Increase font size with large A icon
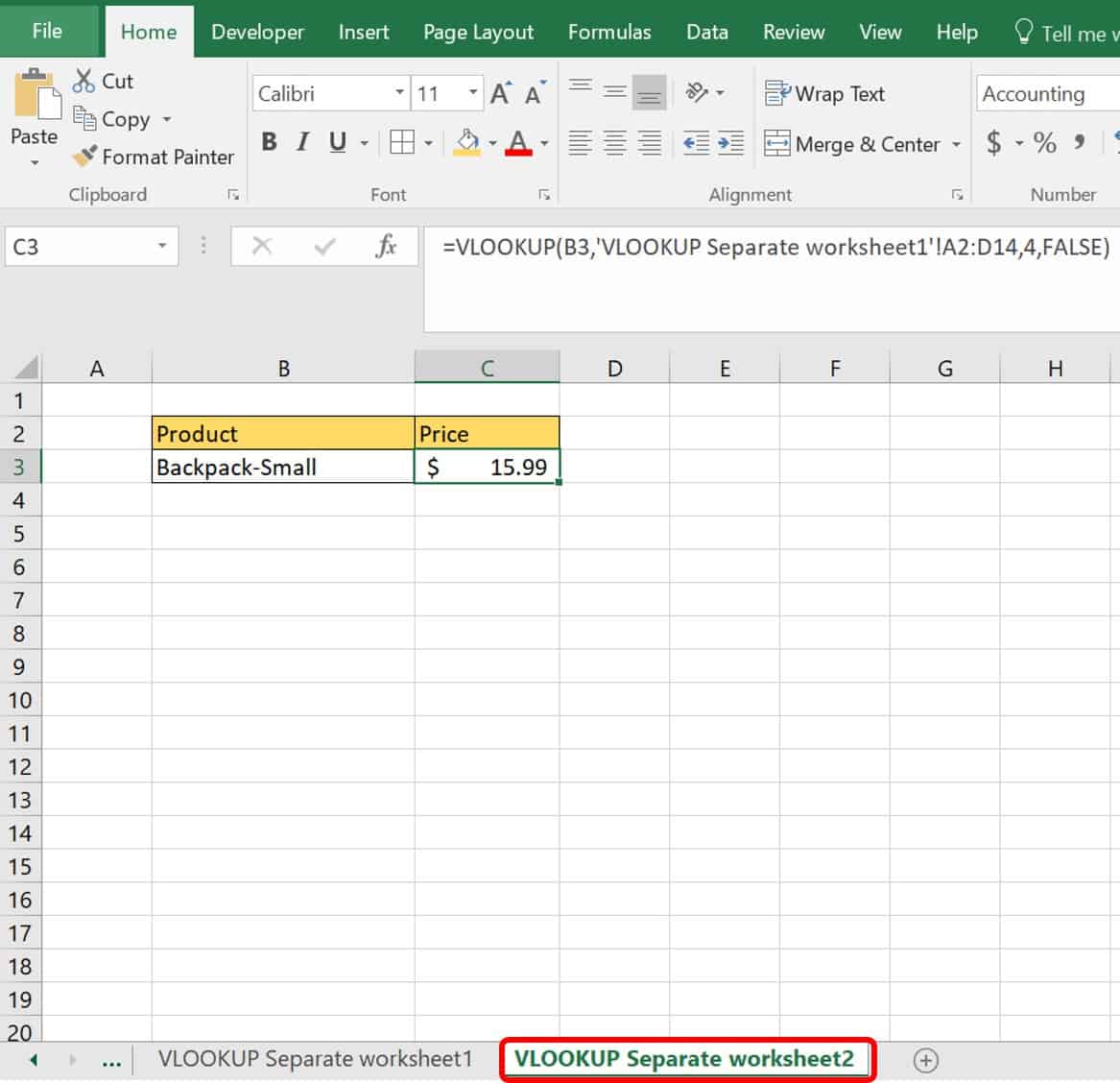 500,93
